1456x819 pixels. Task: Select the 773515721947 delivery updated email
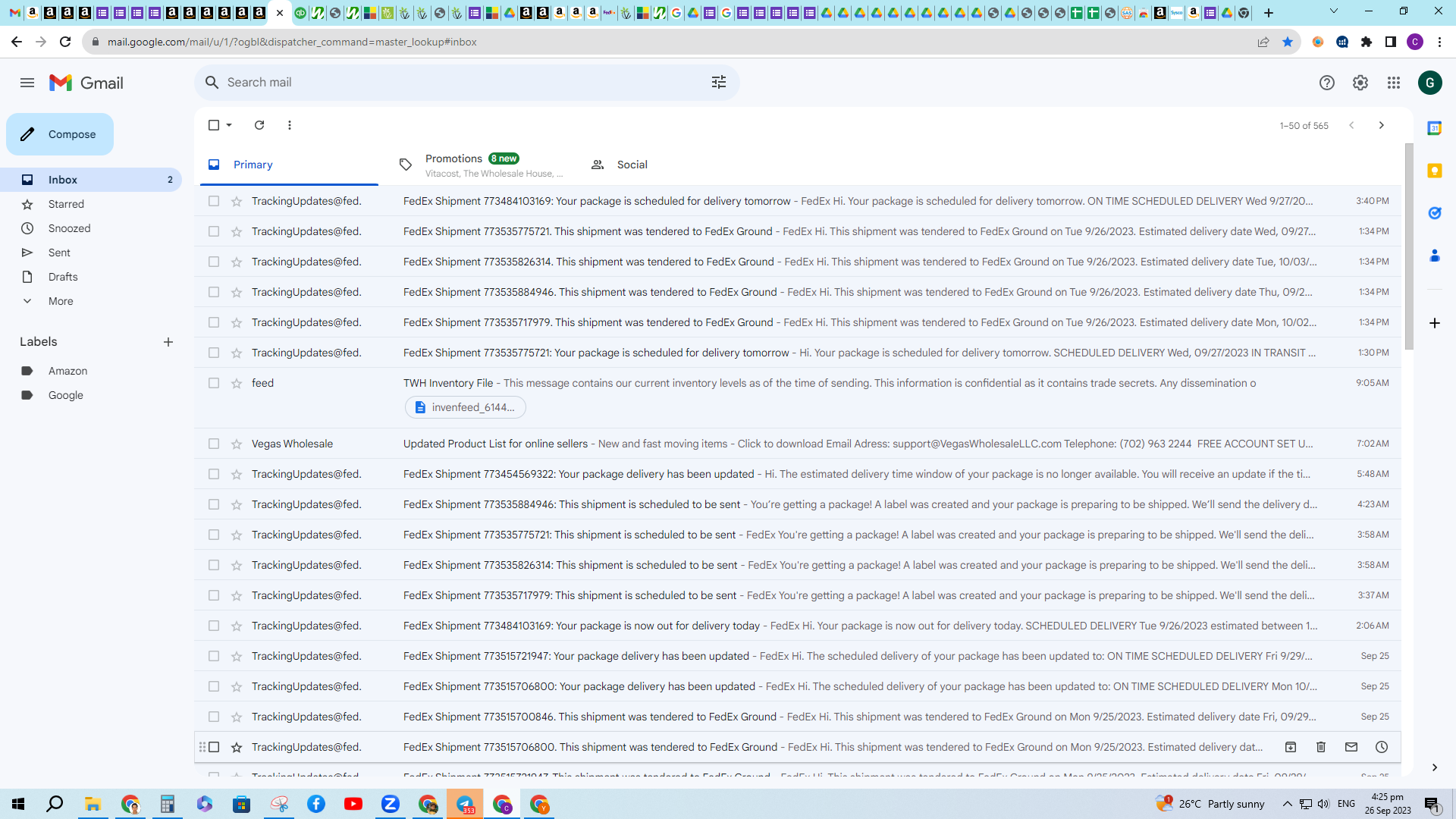pos(214,656)
